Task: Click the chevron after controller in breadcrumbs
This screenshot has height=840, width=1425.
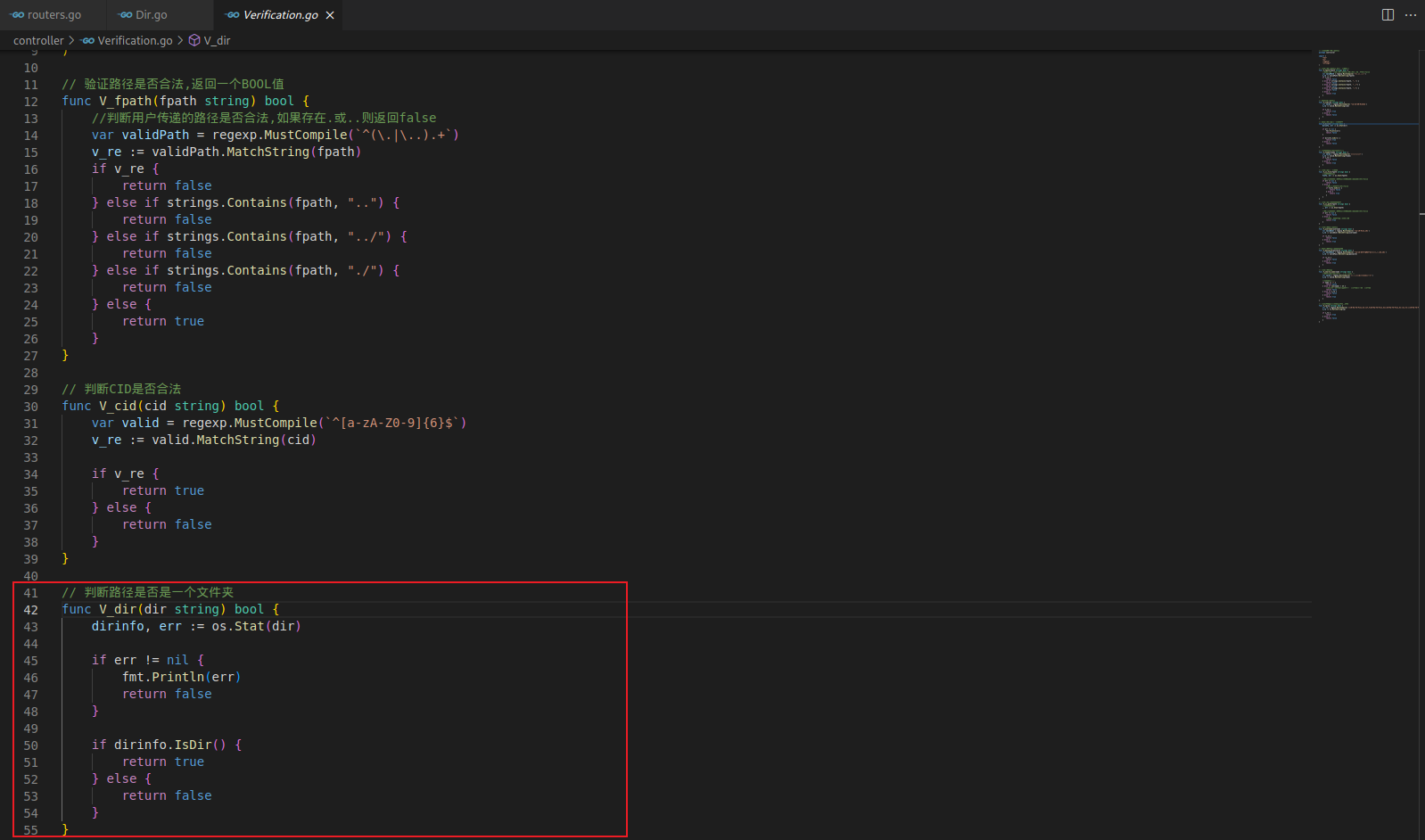Action: tap(71, 40)
